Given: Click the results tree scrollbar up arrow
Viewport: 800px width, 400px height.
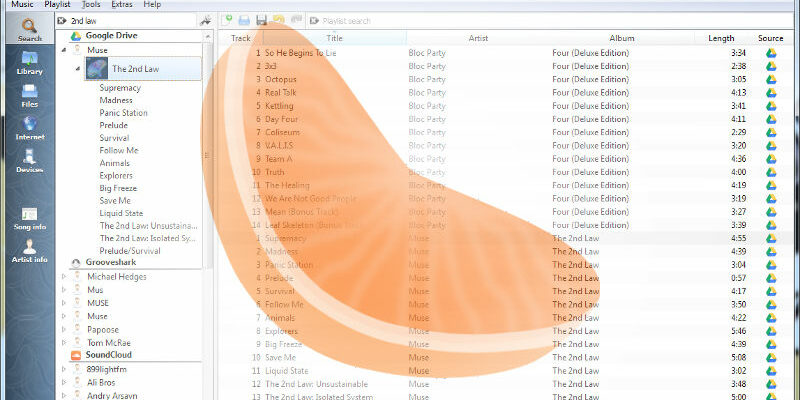Looking at the screenshot, I should [208, 37].
